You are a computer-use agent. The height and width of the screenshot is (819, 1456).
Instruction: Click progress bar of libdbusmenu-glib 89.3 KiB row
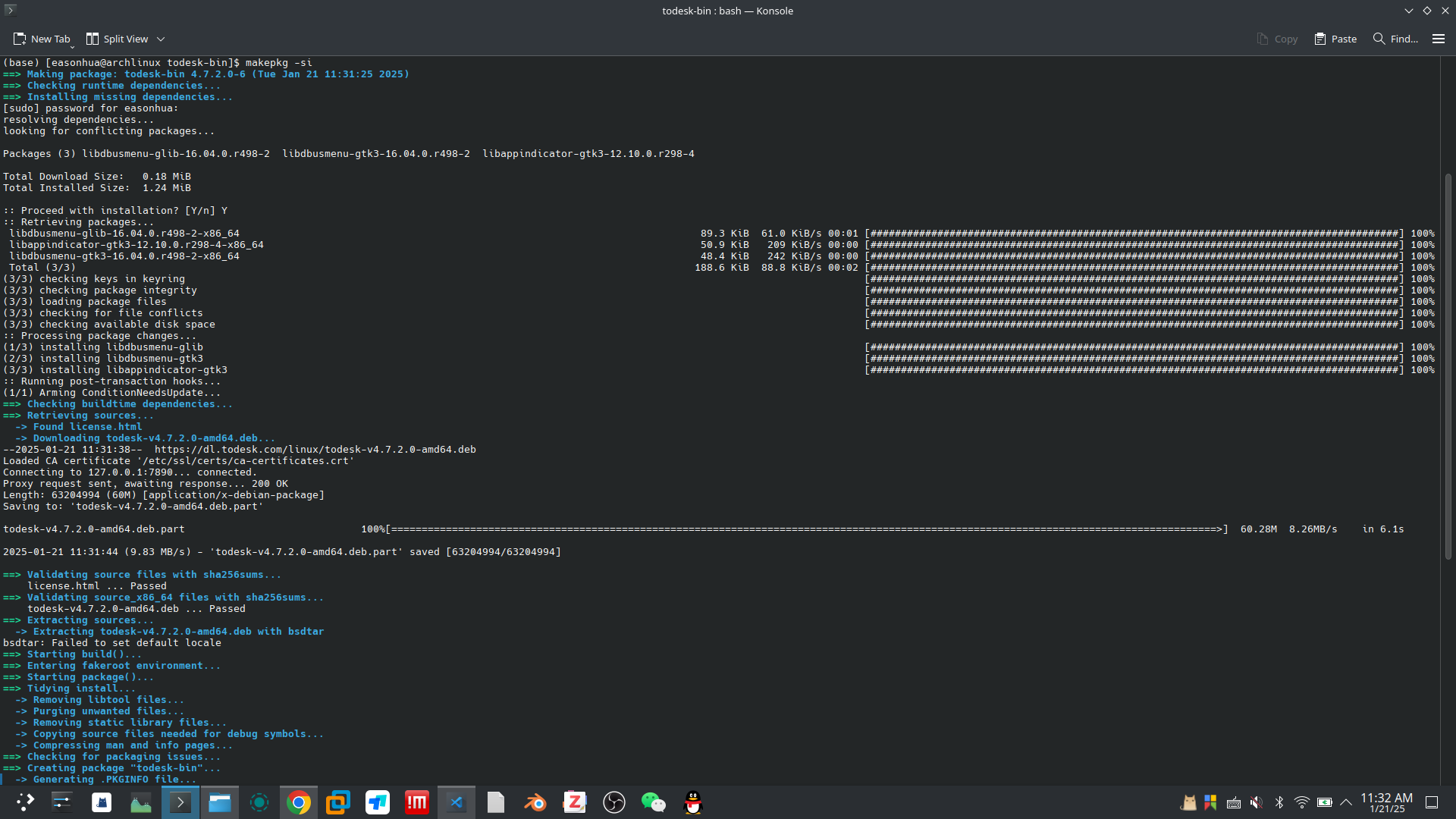point(1134,234)
